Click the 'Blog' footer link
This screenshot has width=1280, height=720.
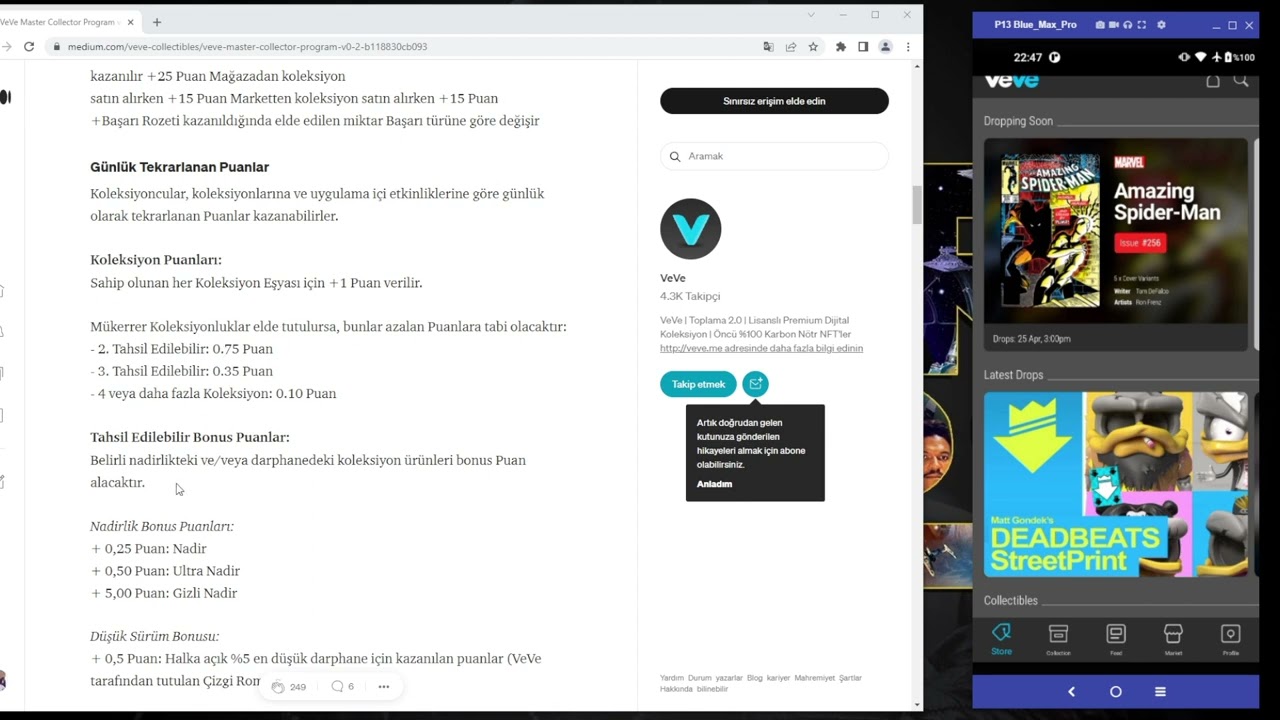click(754, 678)
